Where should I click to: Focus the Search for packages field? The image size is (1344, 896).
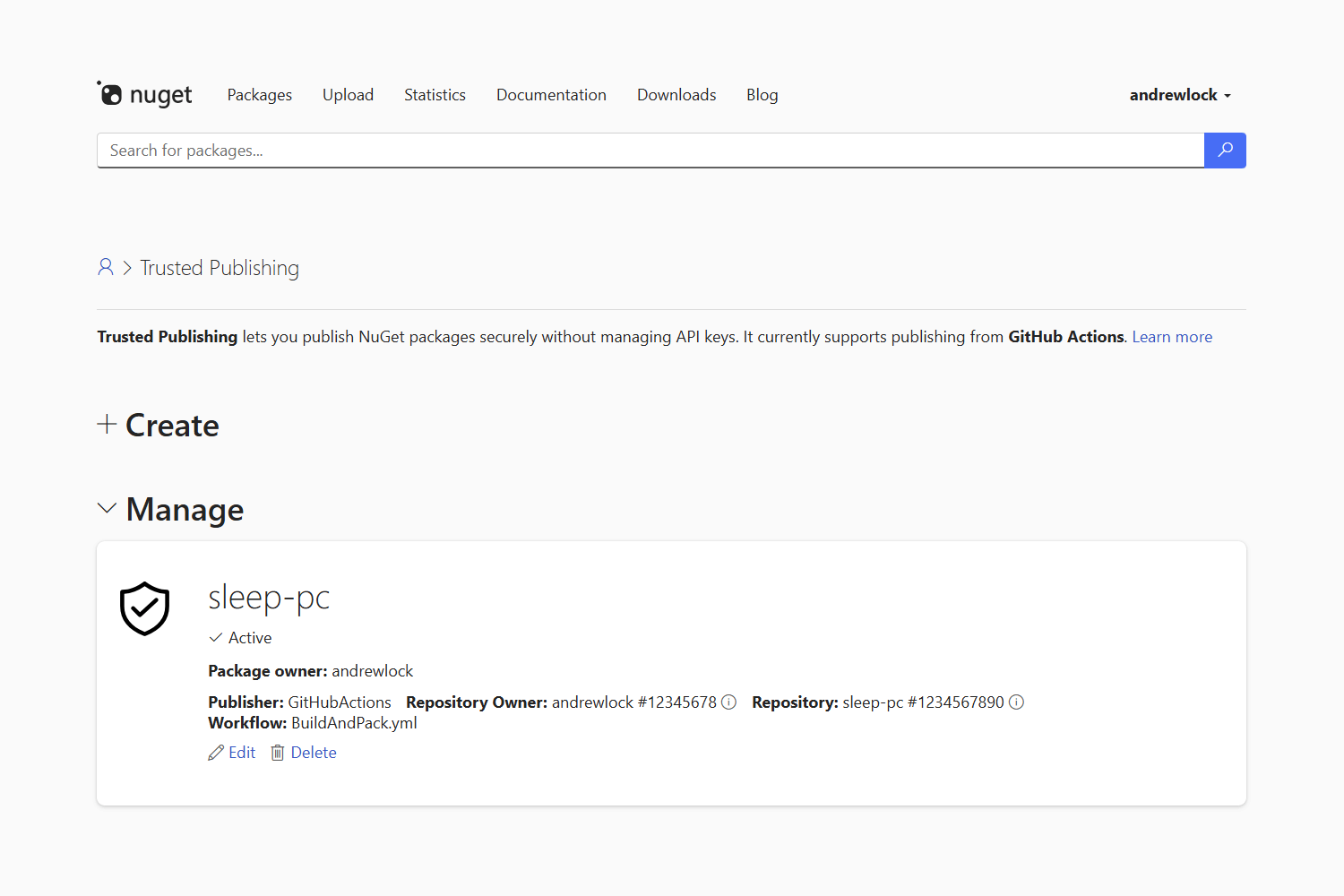(650, 151)
